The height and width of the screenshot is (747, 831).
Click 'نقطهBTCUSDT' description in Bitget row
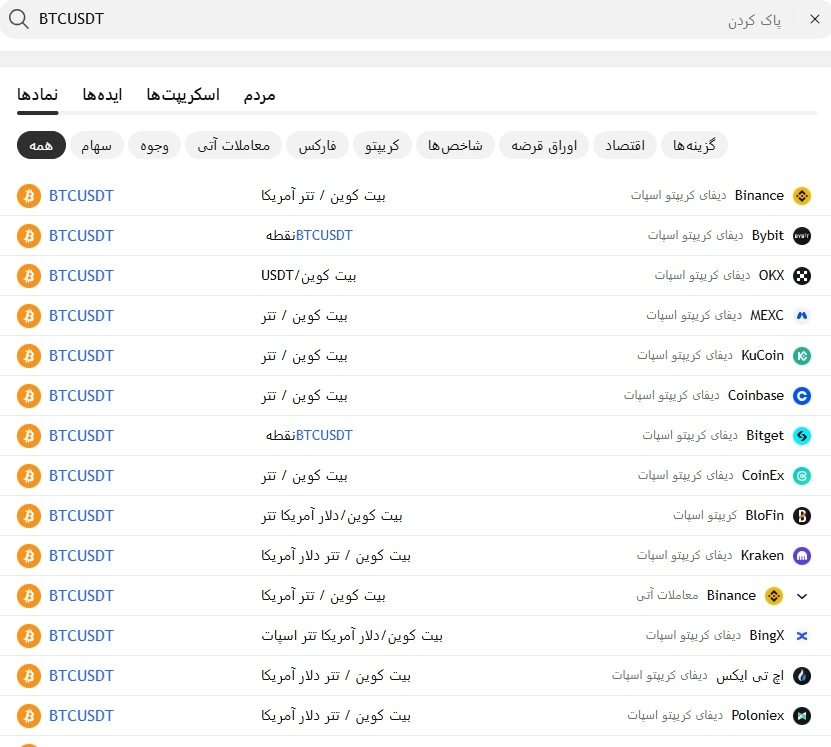[310, 436]
